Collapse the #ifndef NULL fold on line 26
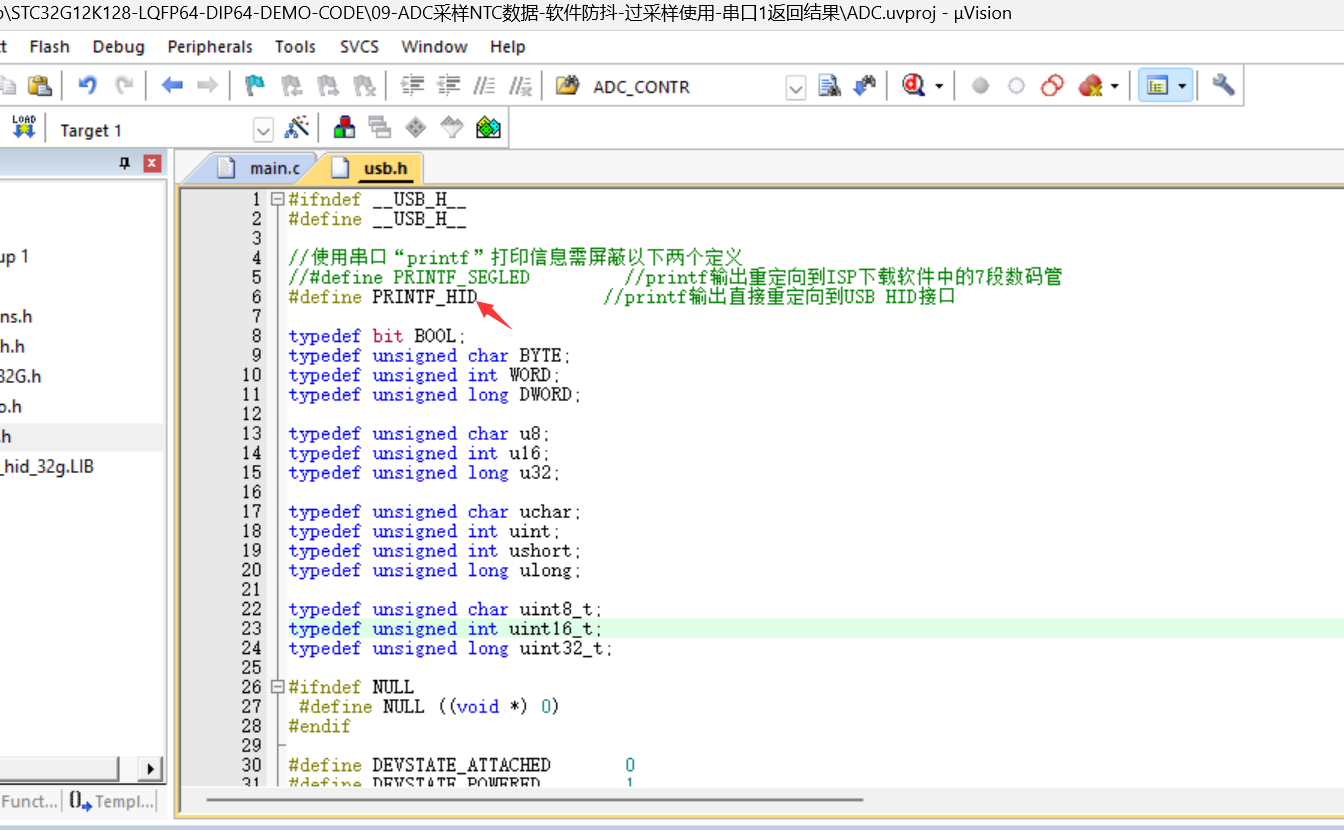1344x830 pixels. coord(278,687)
